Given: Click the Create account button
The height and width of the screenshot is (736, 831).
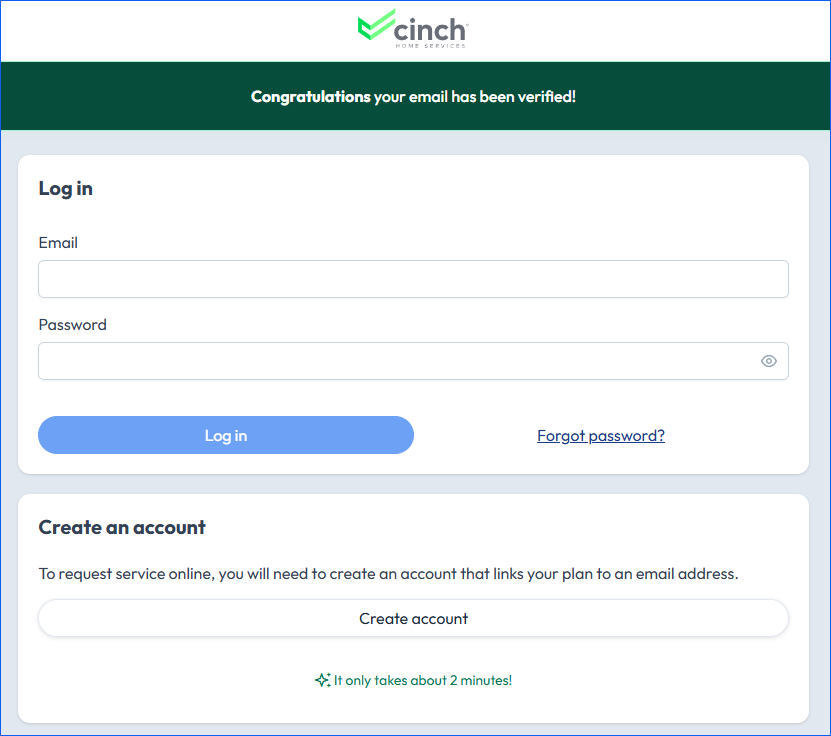Looking at the screenshot, I should (x=413, y=618).
